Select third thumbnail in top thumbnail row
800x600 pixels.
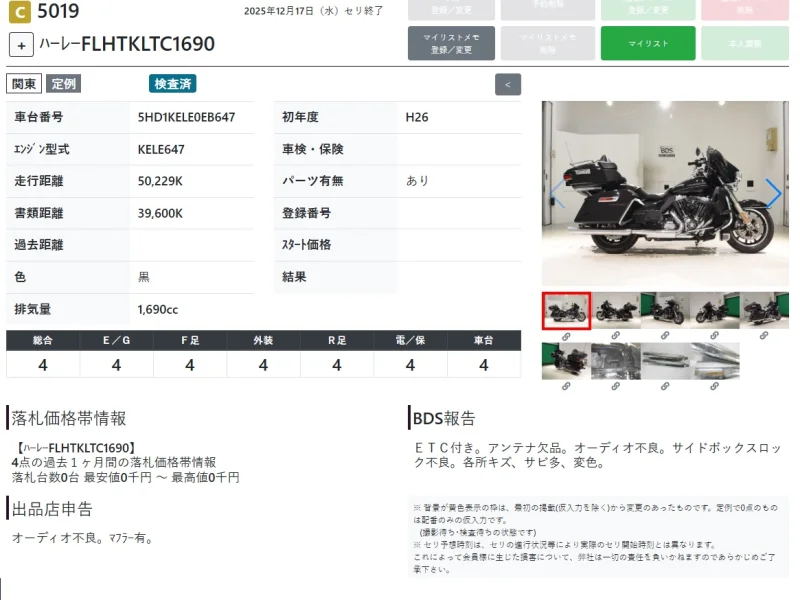[665, 311]
